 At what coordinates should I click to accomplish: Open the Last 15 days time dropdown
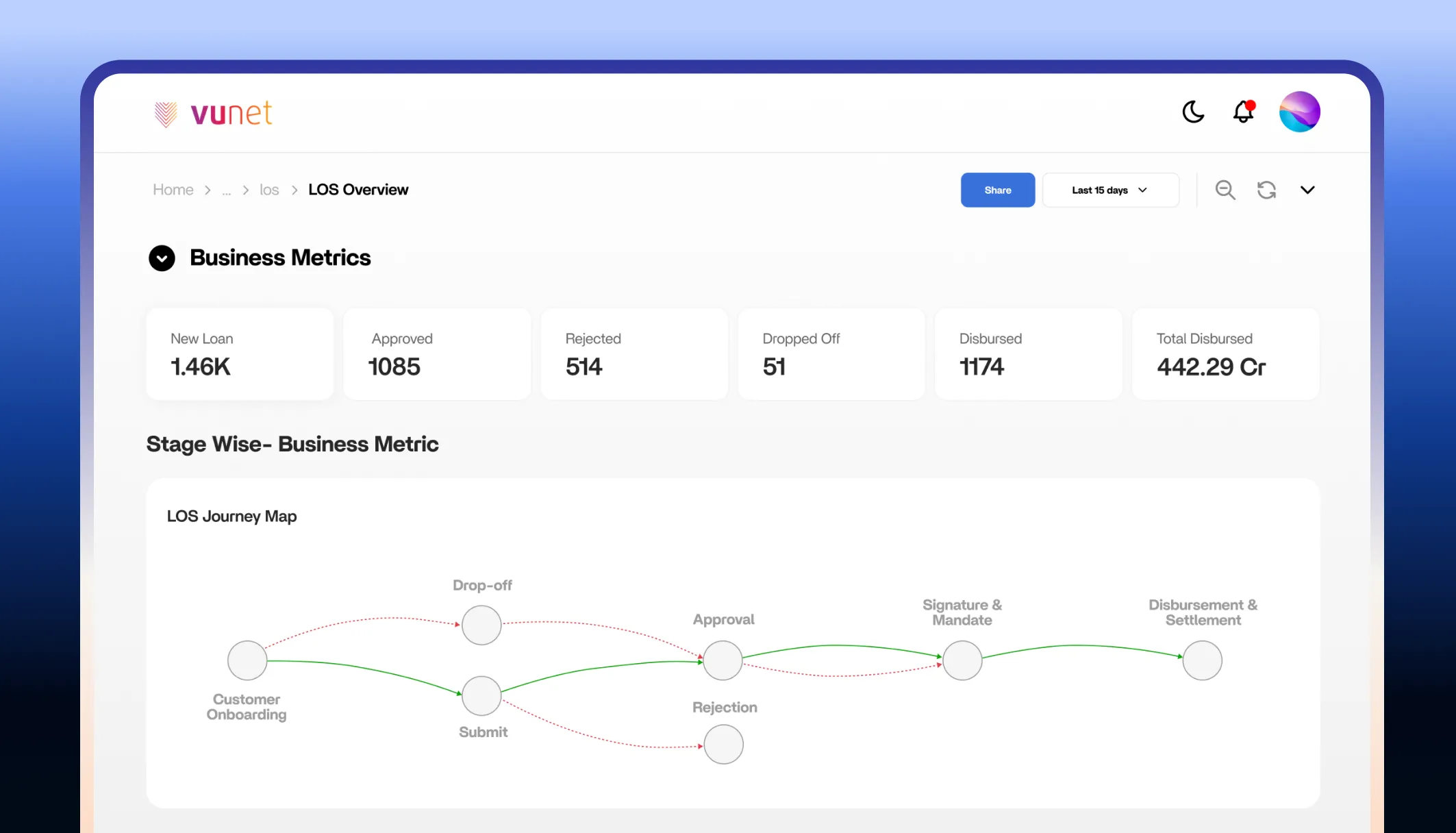click(1109, 190)
